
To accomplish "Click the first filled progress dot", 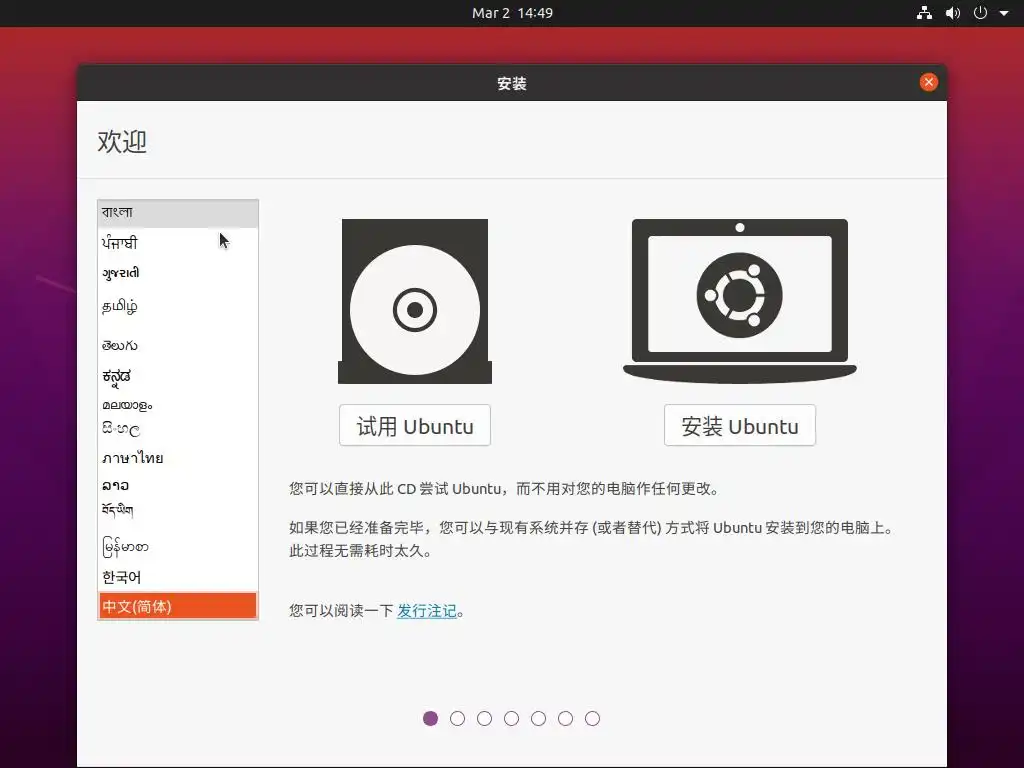I will click(x=430, y=718).
